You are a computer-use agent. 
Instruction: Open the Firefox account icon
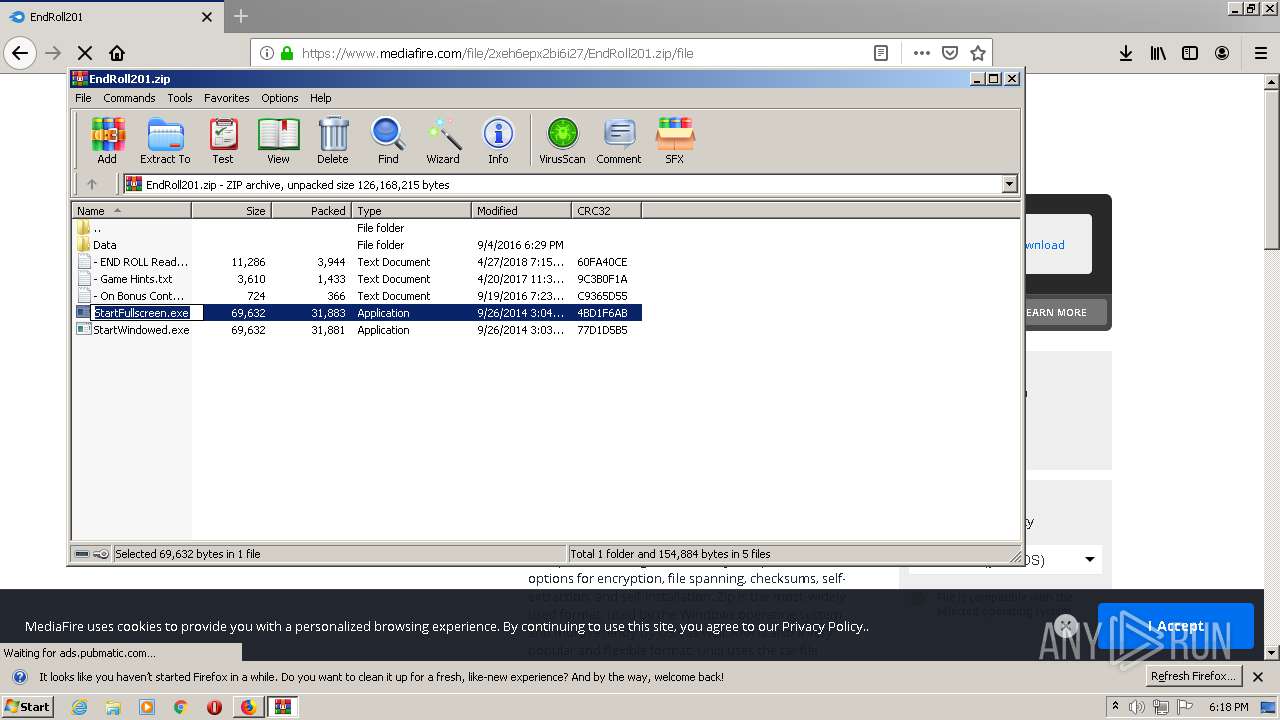click(x=1222, y=53)
